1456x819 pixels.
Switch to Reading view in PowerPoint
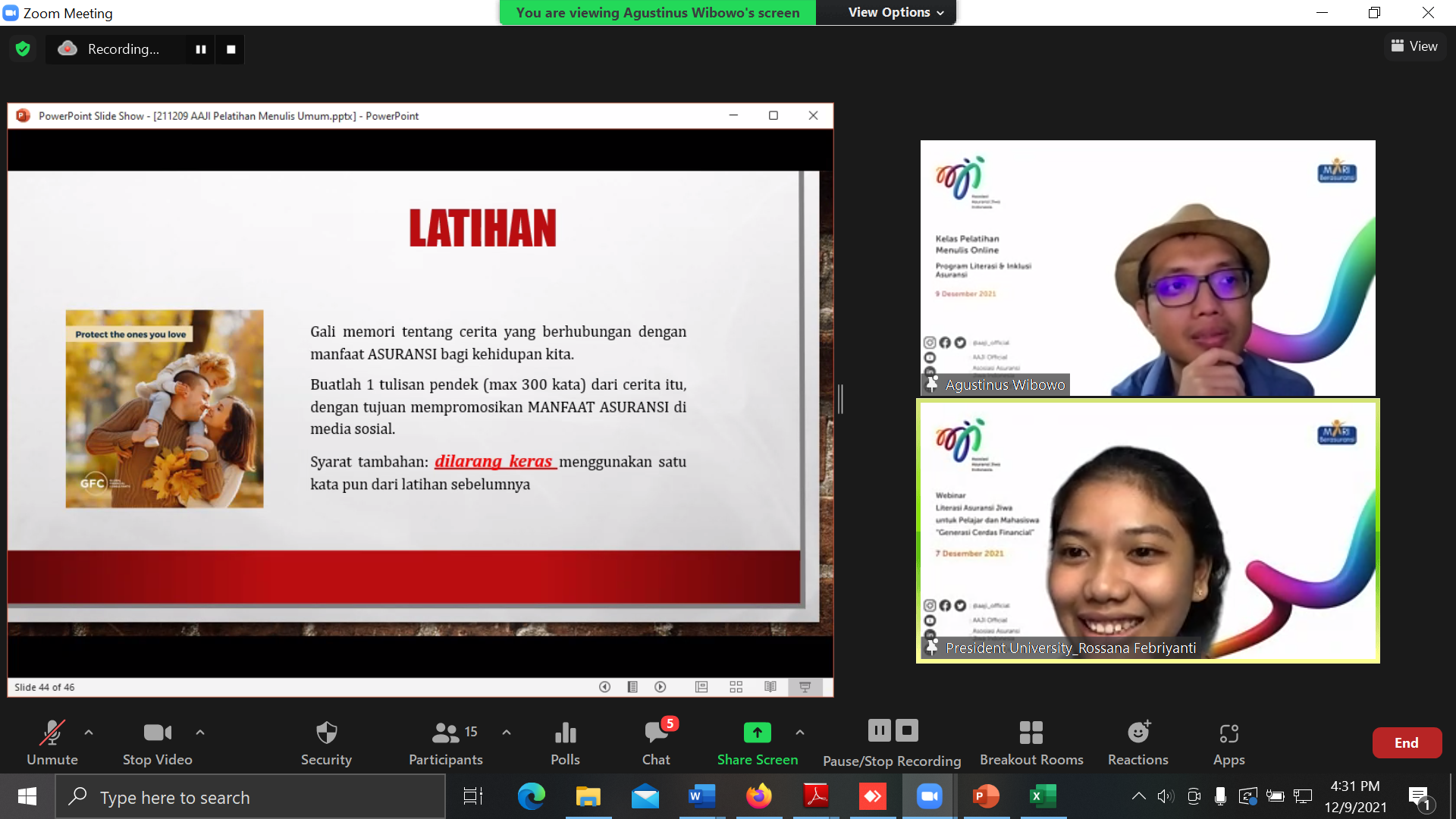pyautogui.click(x=770, y=687)
